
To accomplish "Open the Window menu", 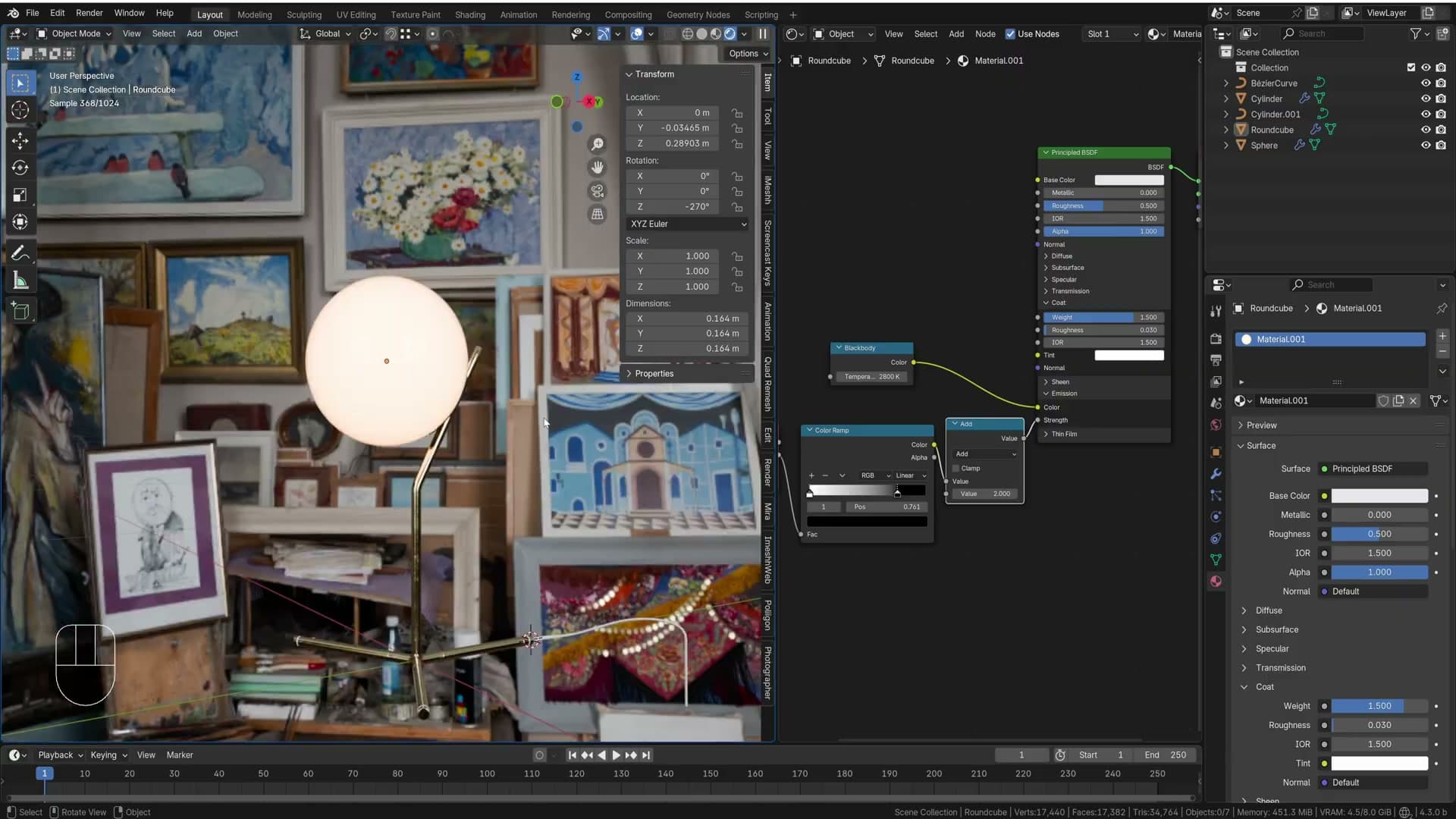I will 129,13.
